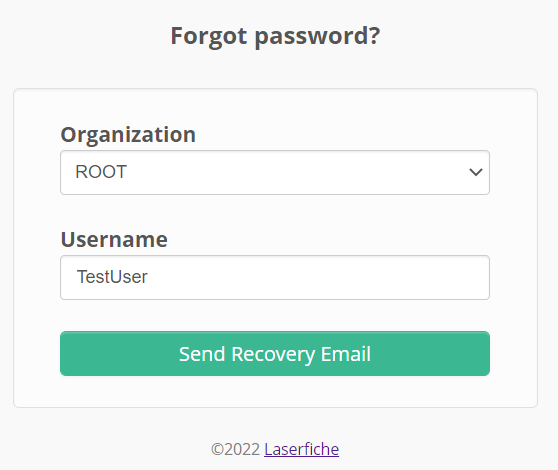Click the chevron arrow in Organization dropdown
The width and height of the screenshot is (558, 470).
coord(475,172)
